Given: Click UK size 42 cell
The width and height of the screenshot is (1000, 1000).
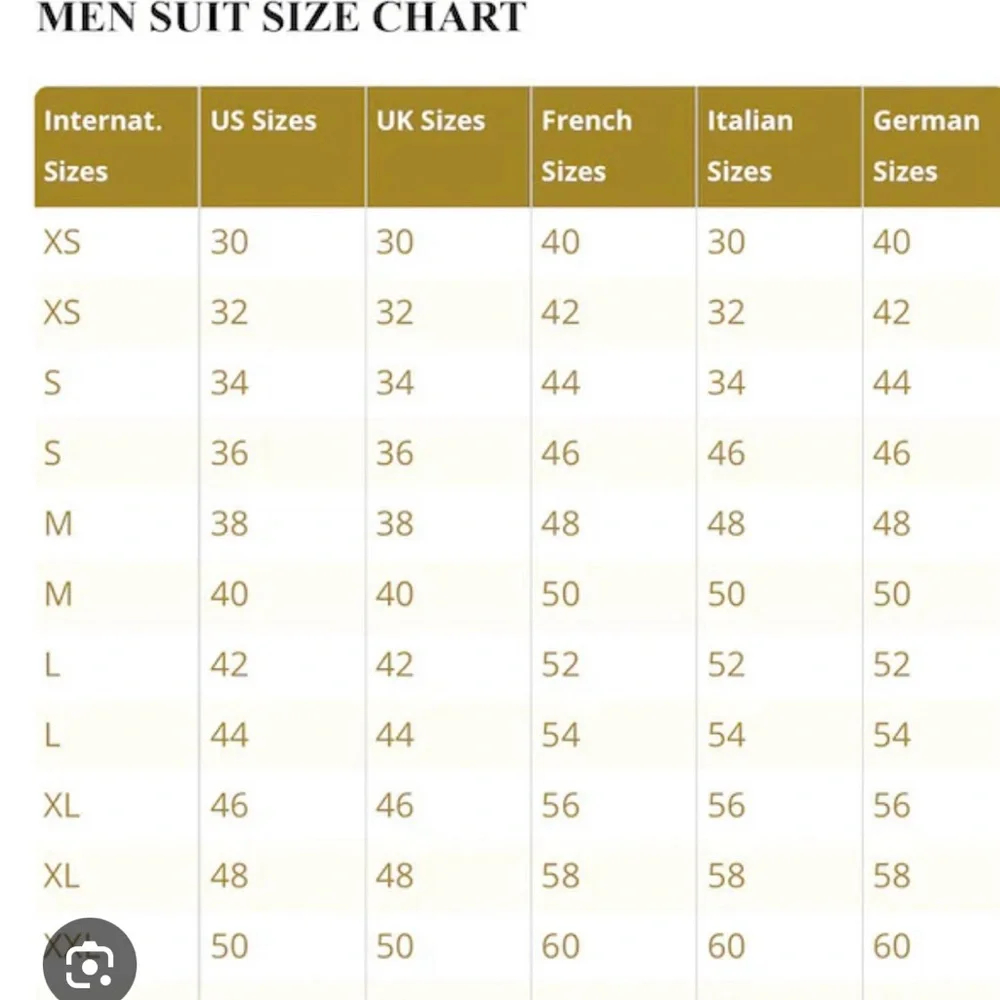Looking at the screenshot, I should tap(394, 664).
